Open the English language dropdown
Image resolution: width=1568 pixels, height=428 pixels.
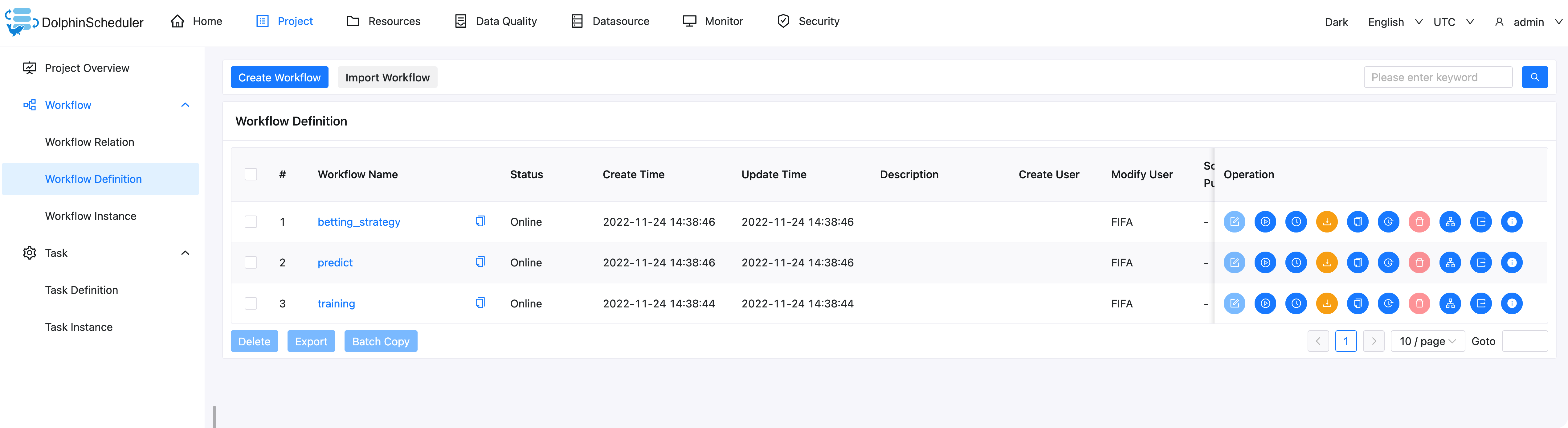[x=1394, y=22]
